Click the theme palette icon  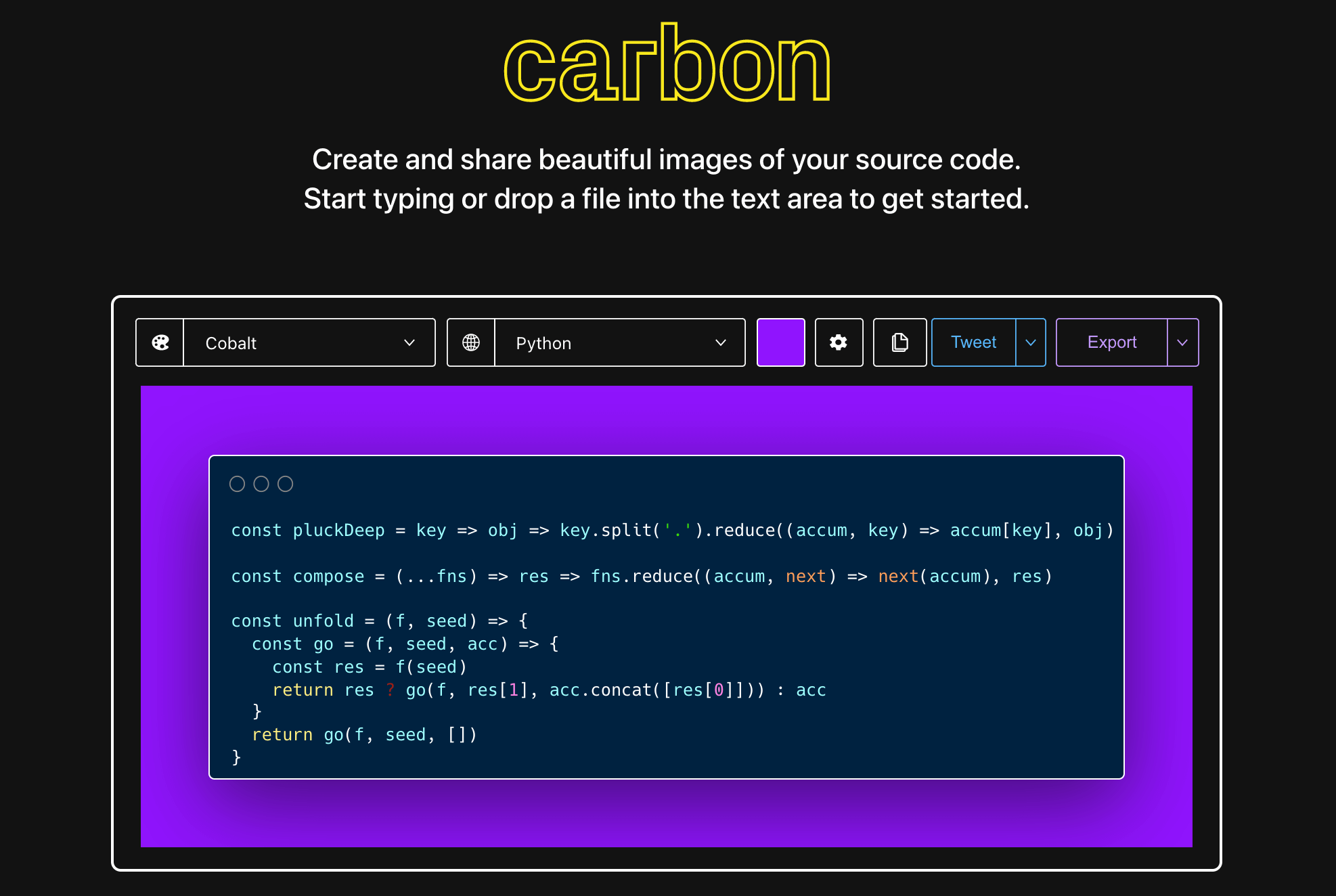(160, 342)
